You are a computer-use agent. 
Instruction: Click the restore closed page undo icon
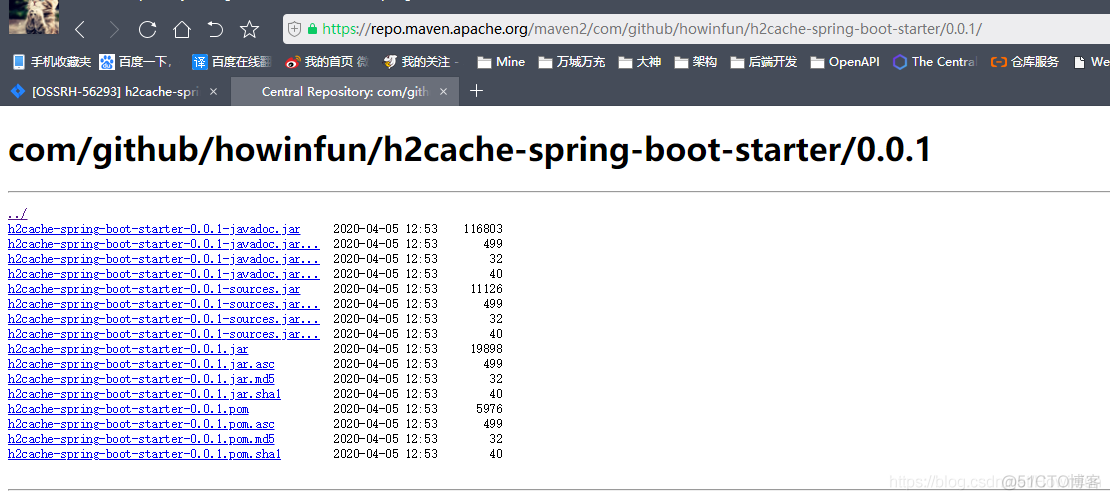[x=215, y=29]
